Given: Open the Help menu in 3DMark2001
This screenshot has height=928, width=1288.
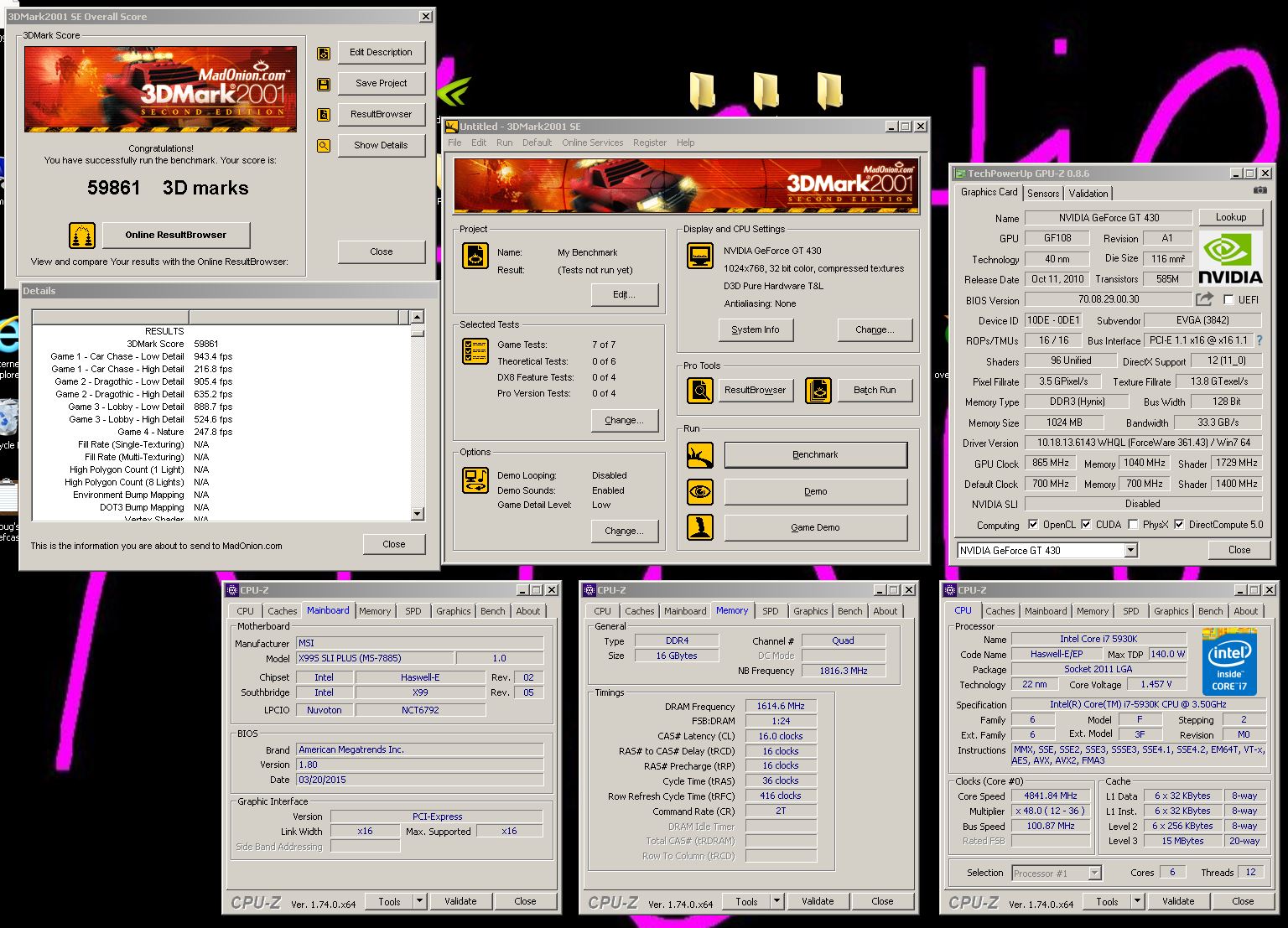Looking at the screenshot, I should (x=685, y=143).
